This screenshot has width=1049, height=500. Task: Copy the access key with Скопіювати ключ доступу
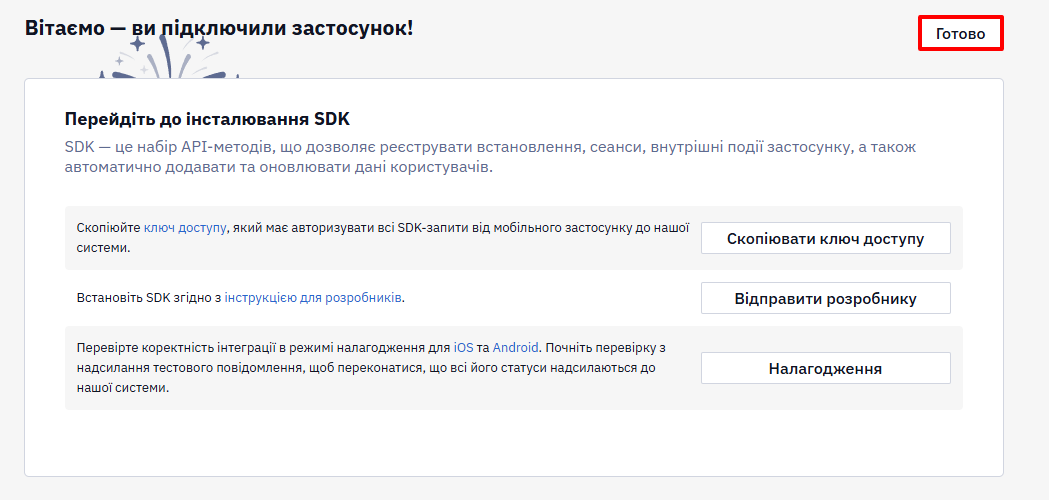pyautogui.click(x=826, y=238)
